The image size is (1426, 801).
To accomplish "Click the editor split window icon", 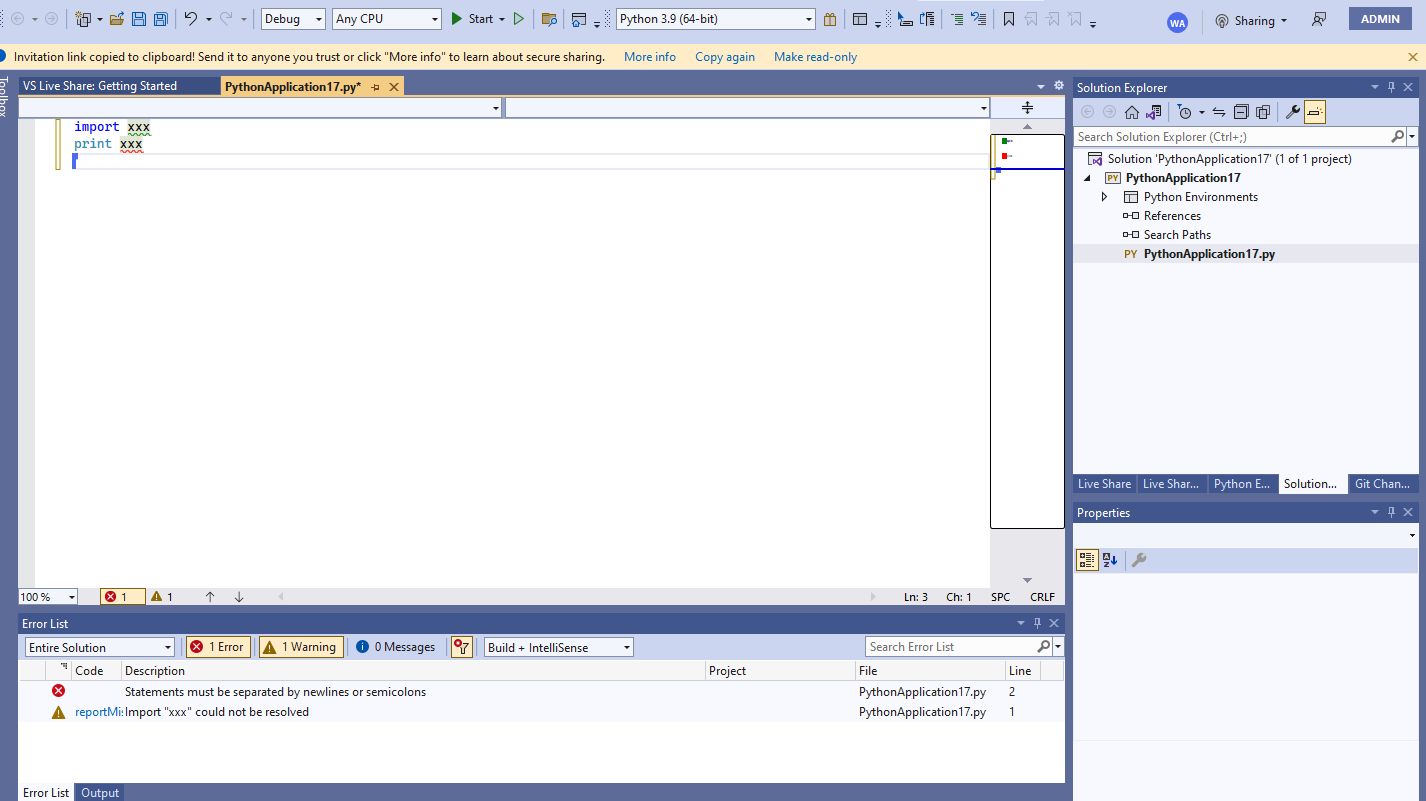I will (x=1027, y=107).
